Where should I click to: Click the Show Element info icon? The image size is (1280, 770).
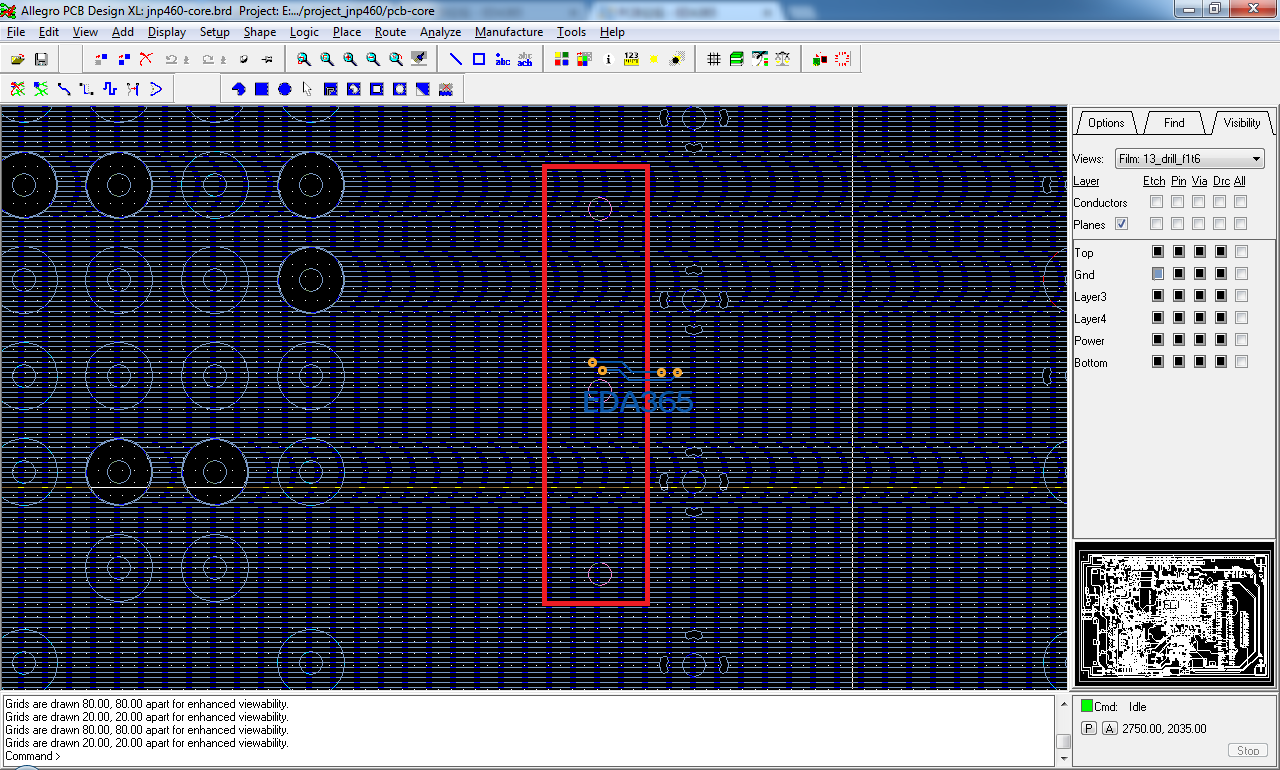point(608,60)
